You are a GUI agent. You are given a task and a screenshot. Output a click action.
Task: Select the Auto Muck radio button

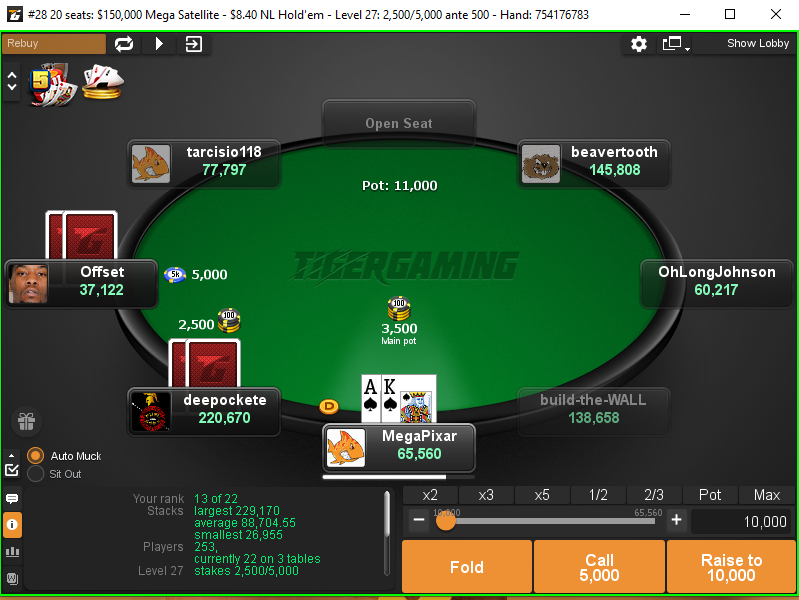coord(35,456)
